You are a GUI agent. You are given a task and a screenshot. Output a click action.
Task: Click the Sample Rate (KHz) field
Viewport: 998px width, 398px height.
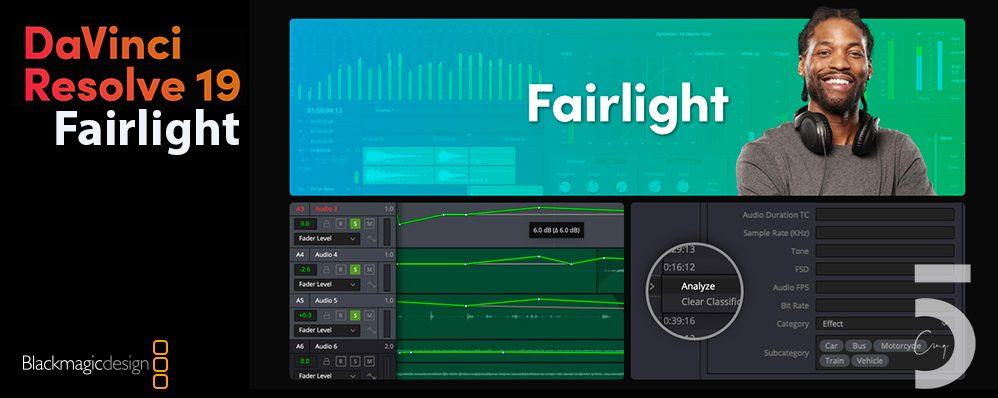tap(885, 233)
